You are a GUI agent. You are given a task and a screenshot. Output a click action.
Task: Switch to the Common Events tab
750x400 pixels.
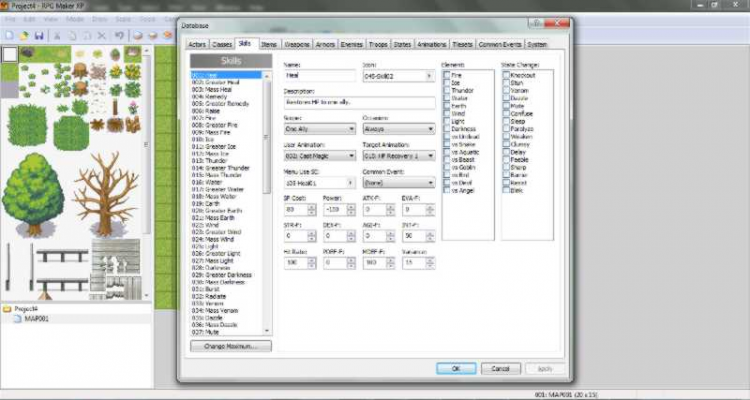[x=500, y=44]
